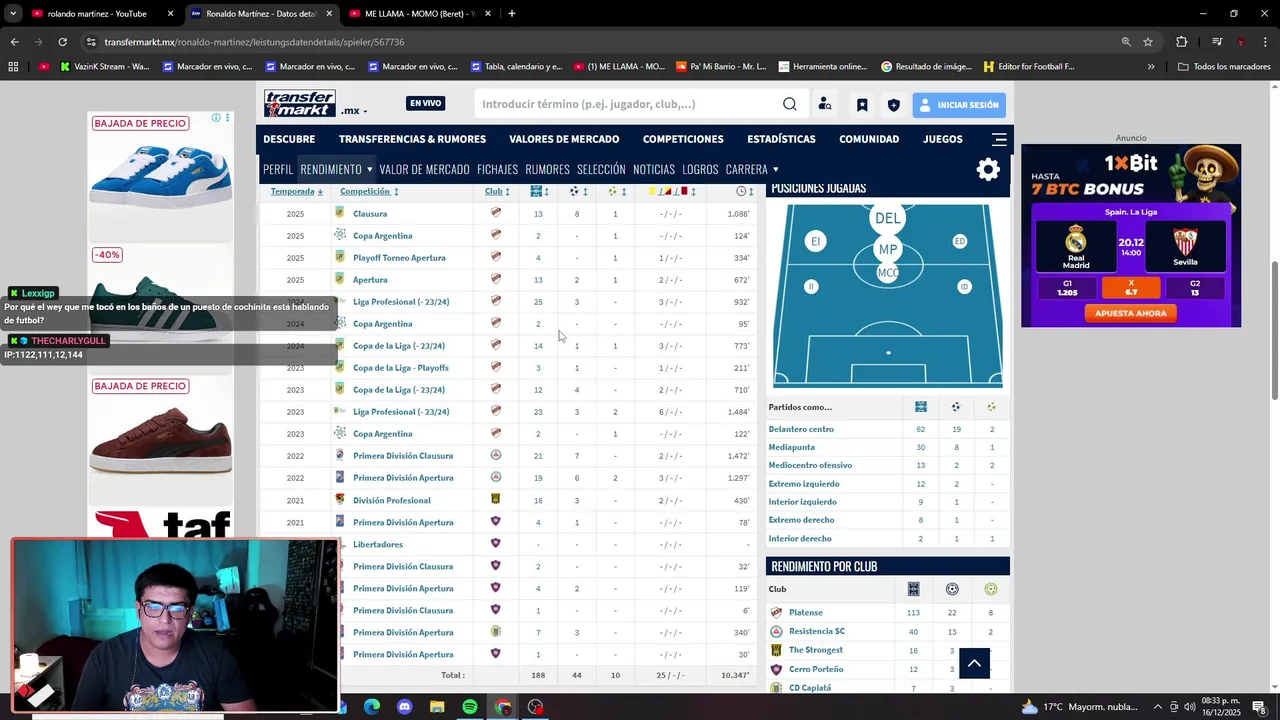This screenshot has width=1280, height=720.
Task: Open Transferencias & Rumores menu
Action: click(412, 139)
